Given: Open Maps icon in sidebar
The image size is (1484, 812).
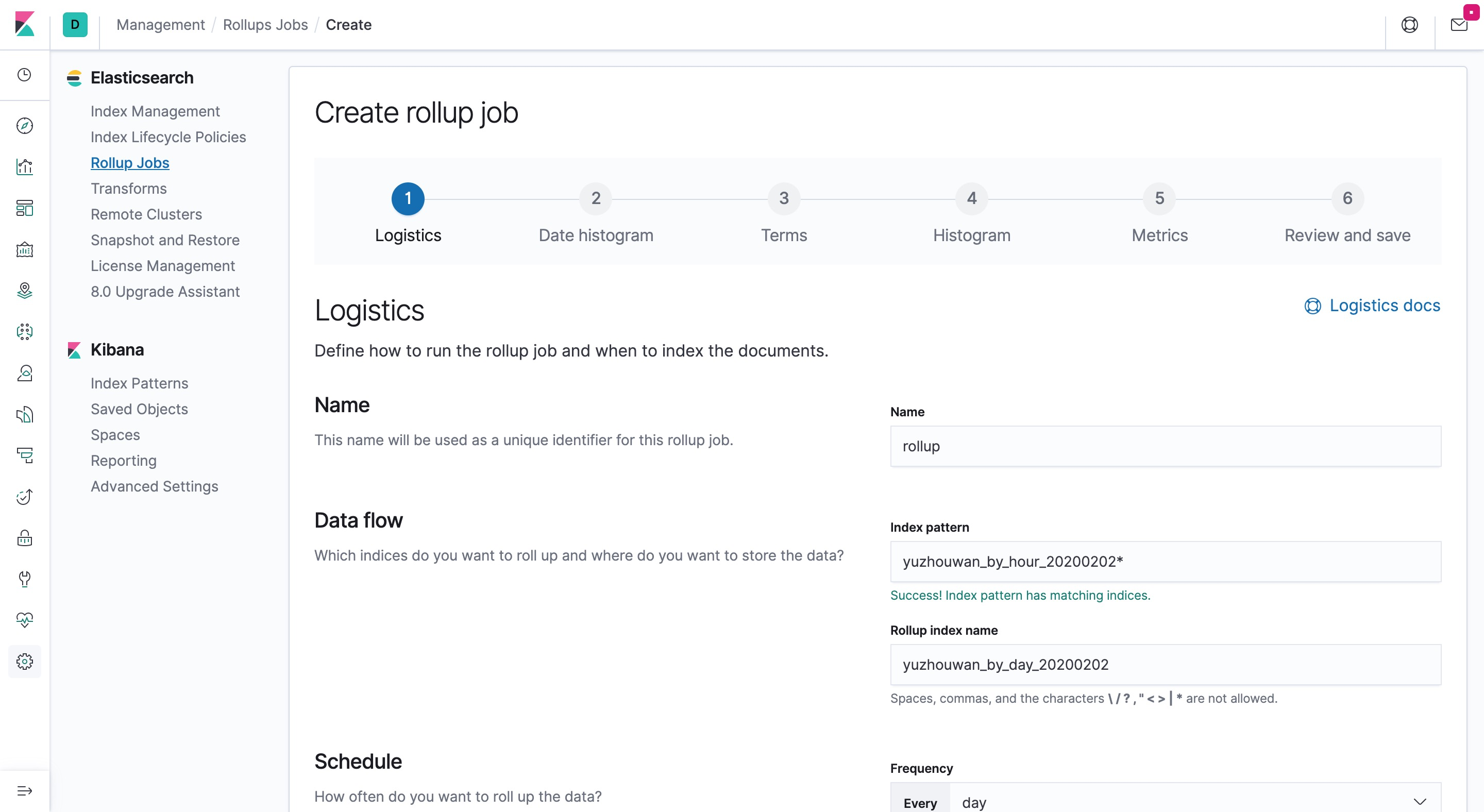Looking at the screenshot, I should pos(24,291).
